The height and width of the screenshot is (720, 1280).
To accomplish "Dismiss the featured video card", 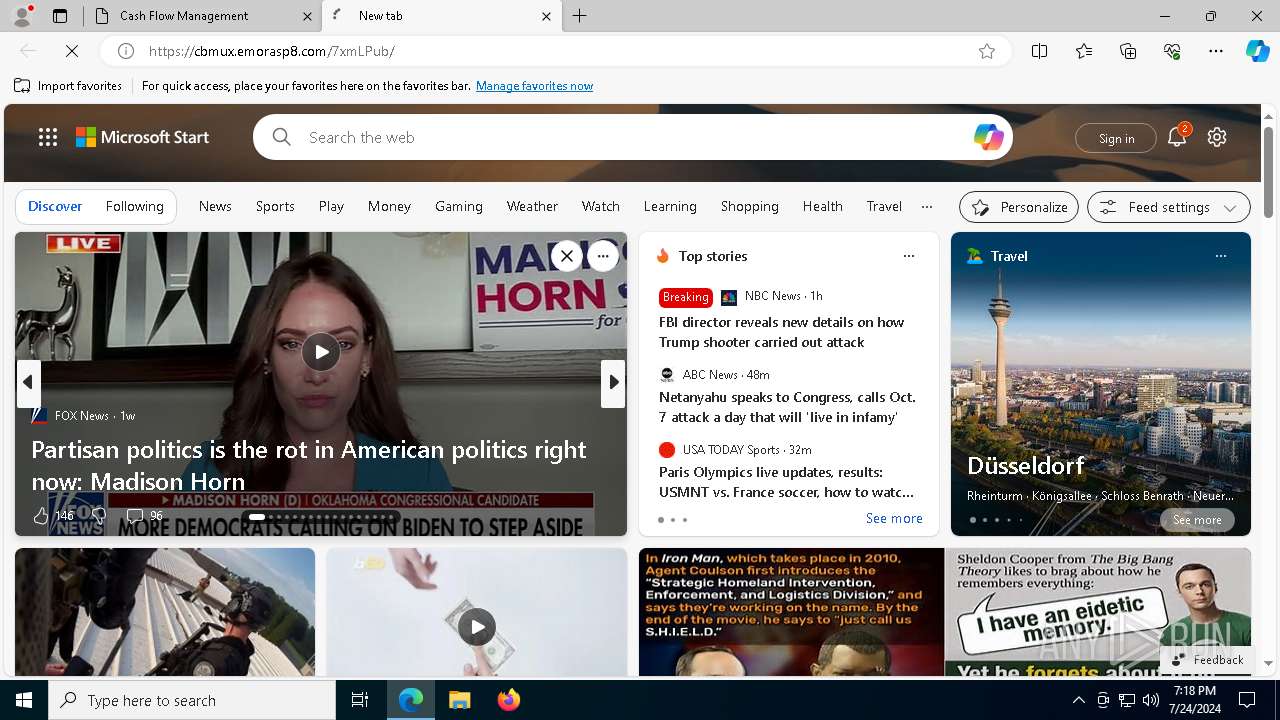I will 566,256.
